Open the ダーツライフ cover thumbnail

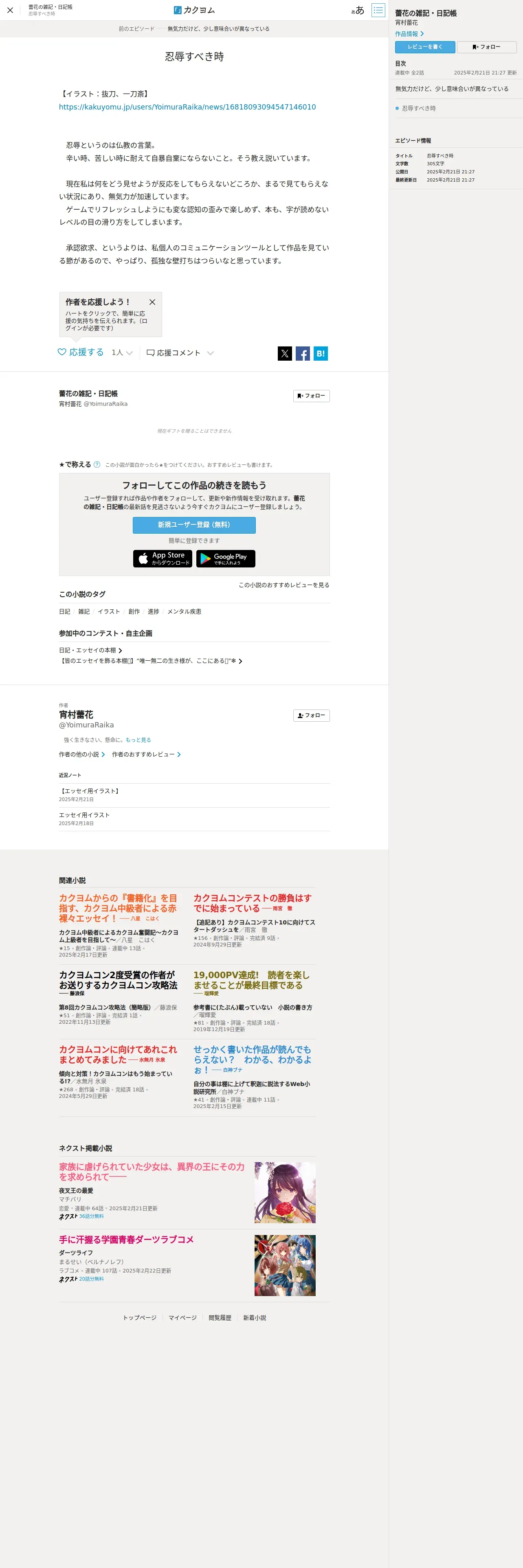click(x=285, y=1266)
